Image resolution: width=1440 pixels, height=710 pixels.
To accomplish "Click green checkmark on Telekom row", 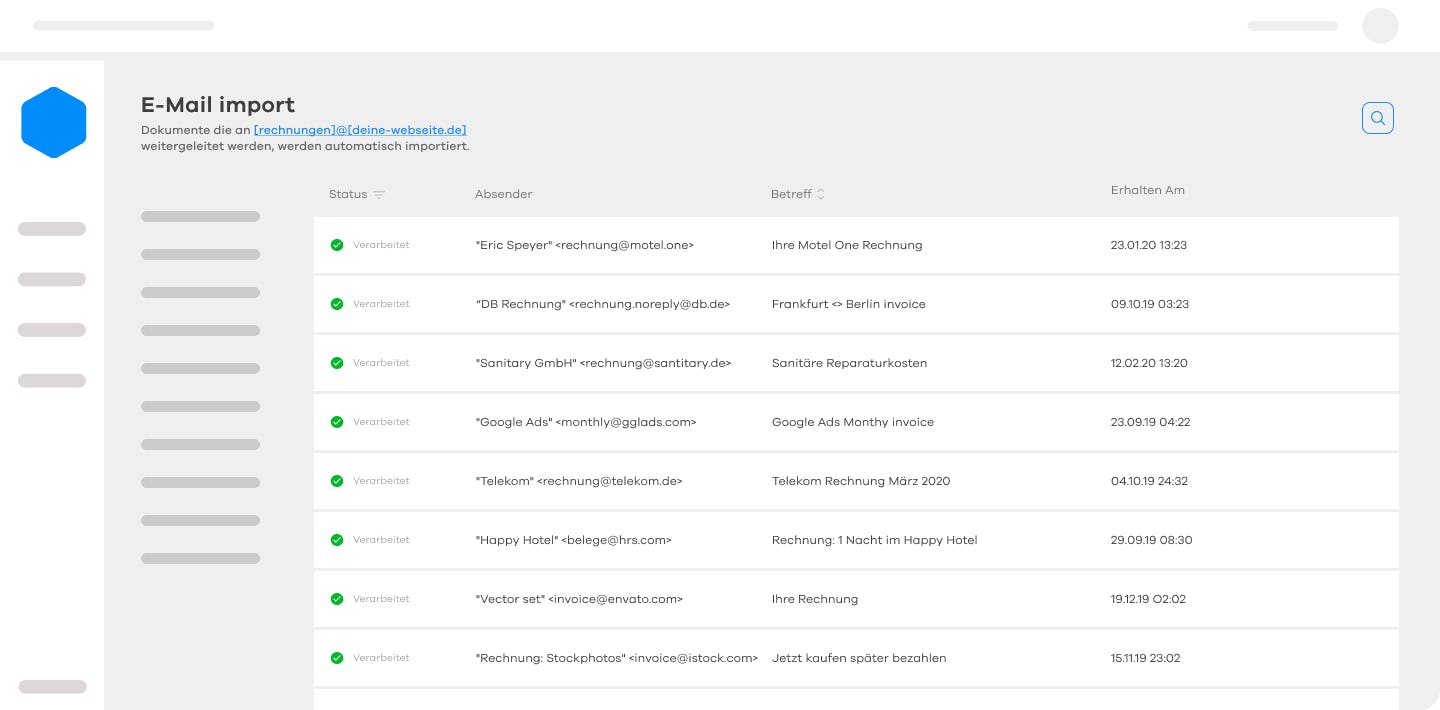I will tap(337, 481).
